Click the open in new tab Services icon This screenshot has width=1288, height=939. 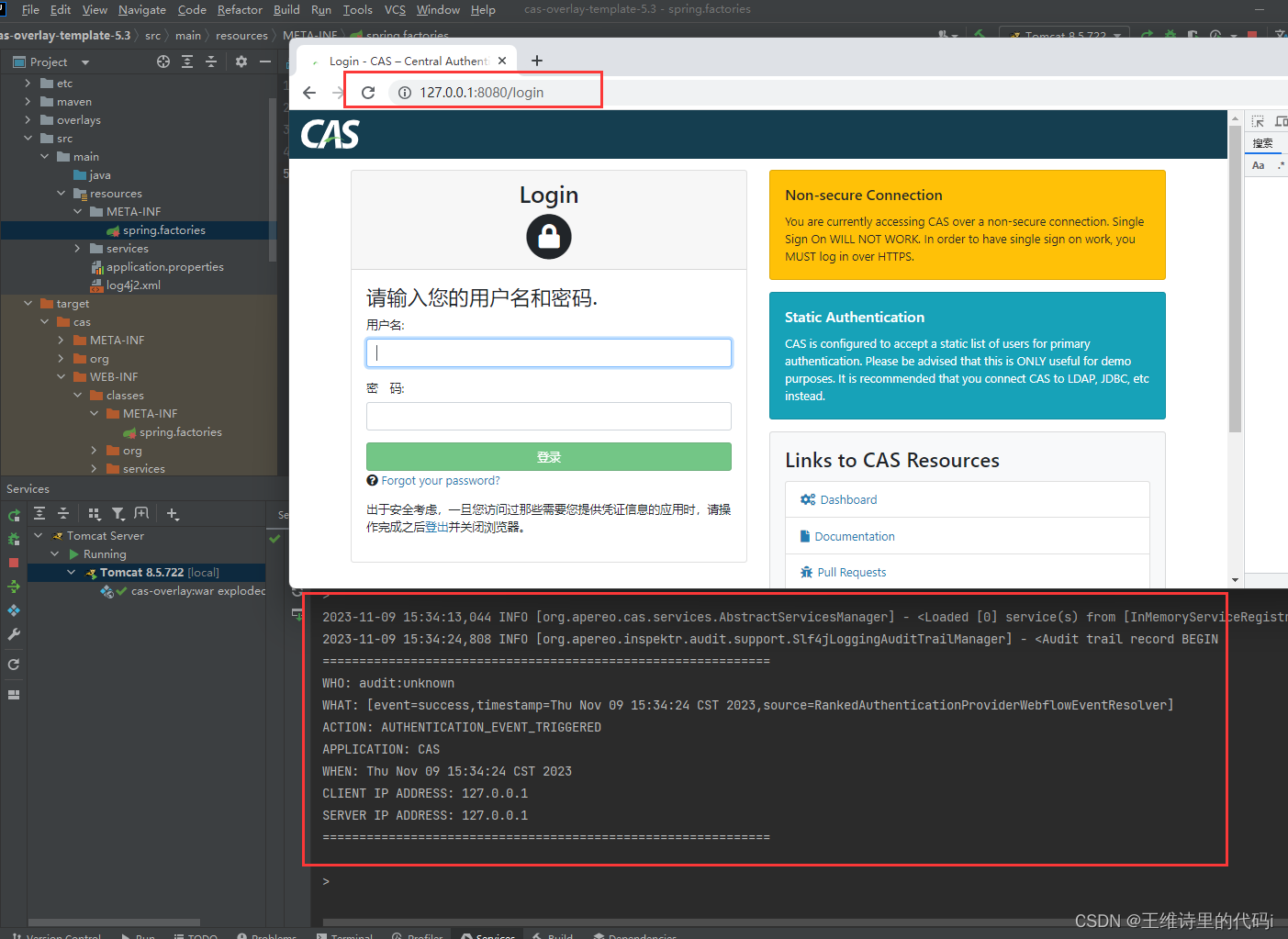click(x=141, y=514)
